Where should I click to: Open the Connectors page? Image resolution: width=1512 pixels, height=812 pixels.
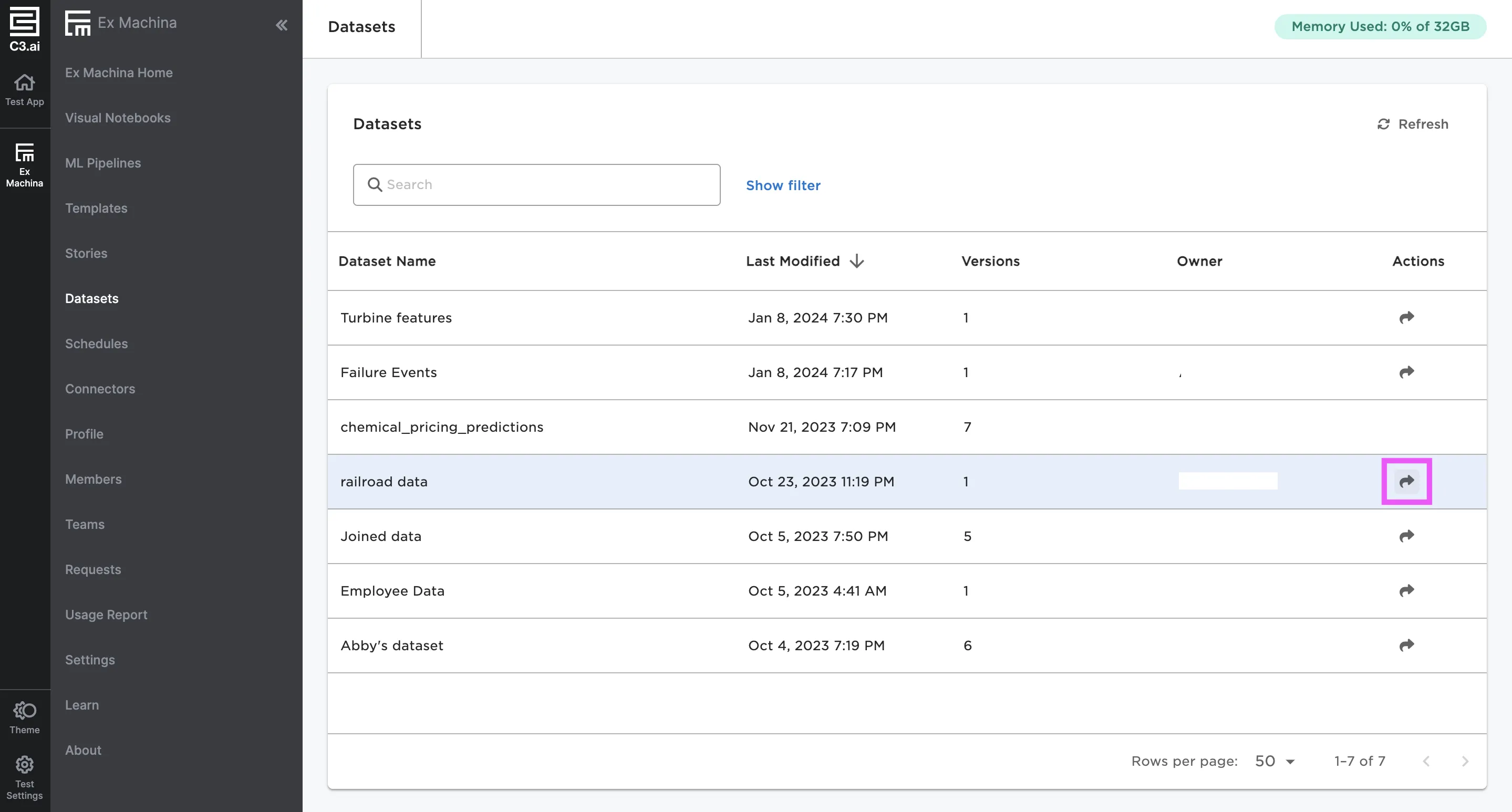[100, 389]
